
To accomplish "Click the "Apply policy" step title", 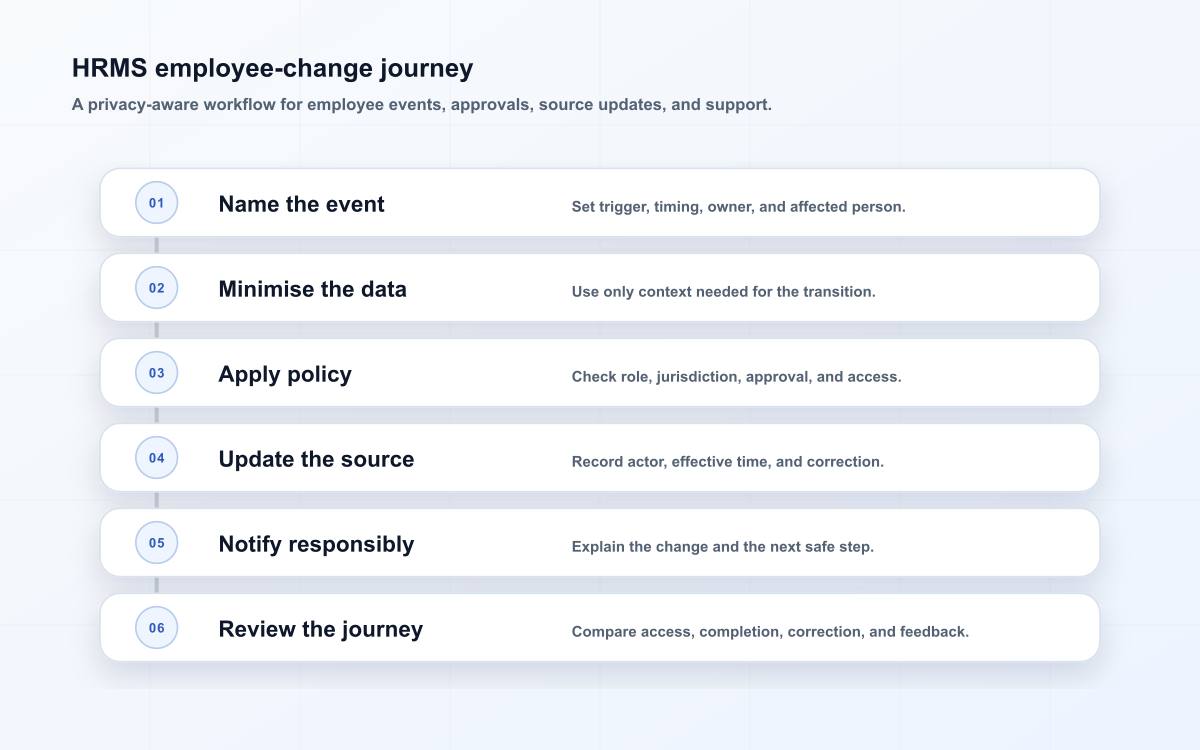I will coord(285,374).
